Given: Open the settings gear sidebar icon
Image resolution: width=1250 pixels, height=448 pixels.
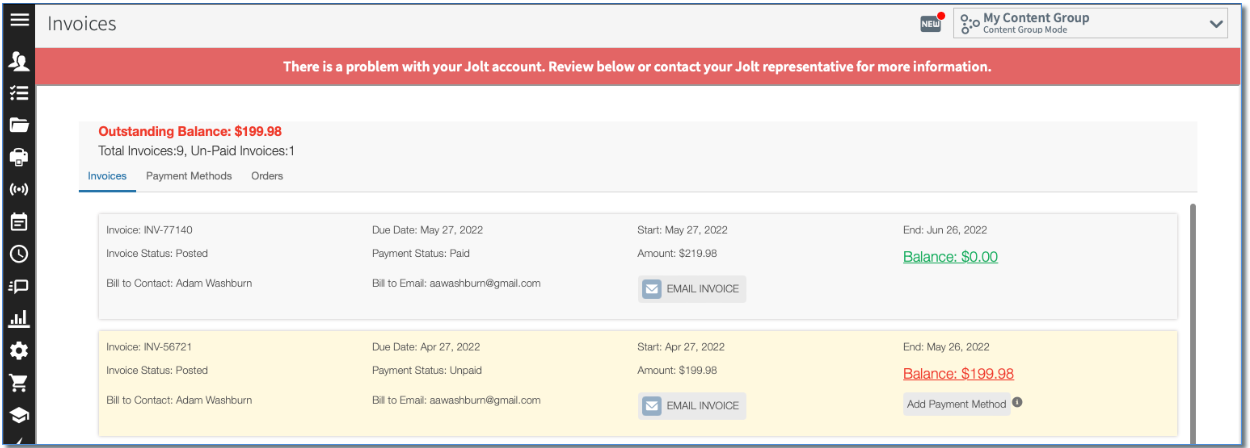Looking at the screenshot, I should tap(19, 351).
